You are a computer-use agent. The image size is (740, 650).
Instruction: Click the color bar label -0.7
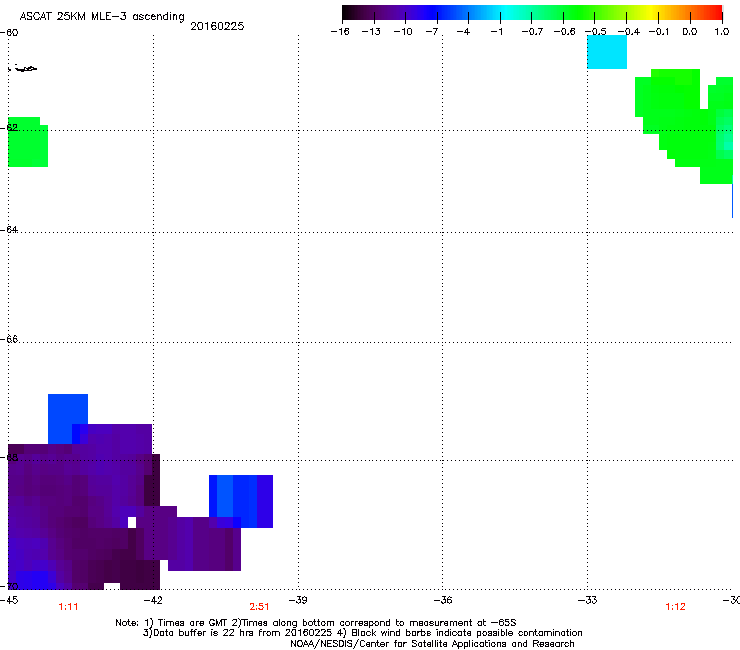(532, 32)
